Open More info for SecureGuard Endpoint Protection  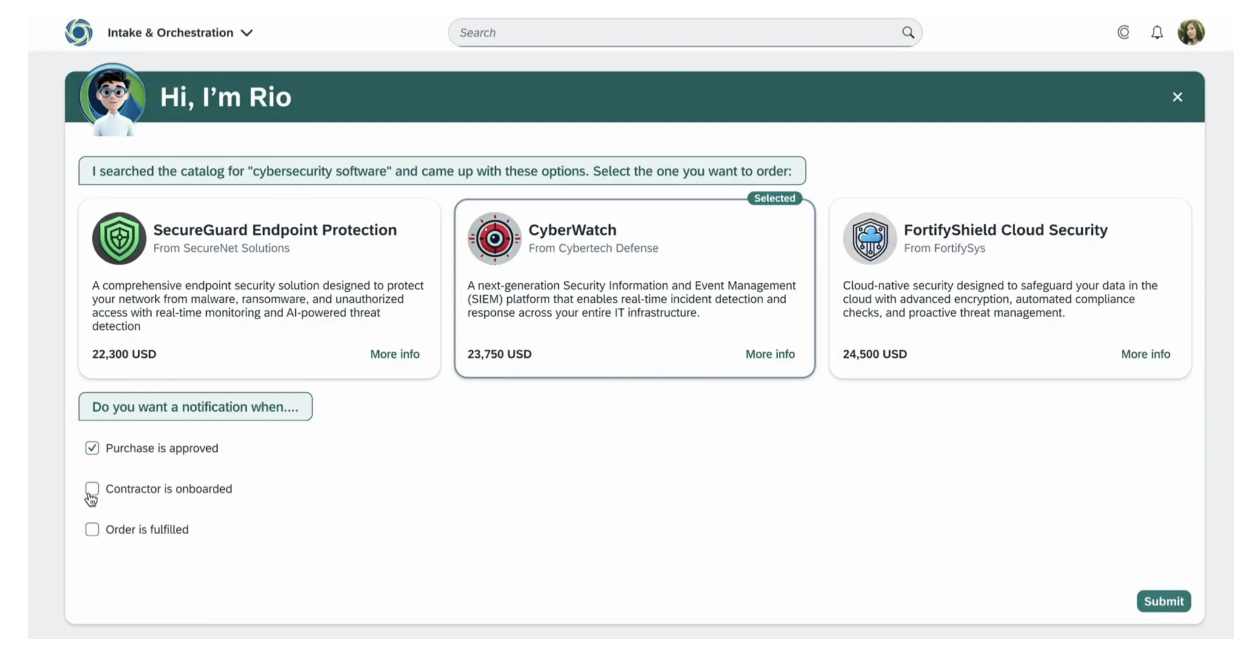394,354
